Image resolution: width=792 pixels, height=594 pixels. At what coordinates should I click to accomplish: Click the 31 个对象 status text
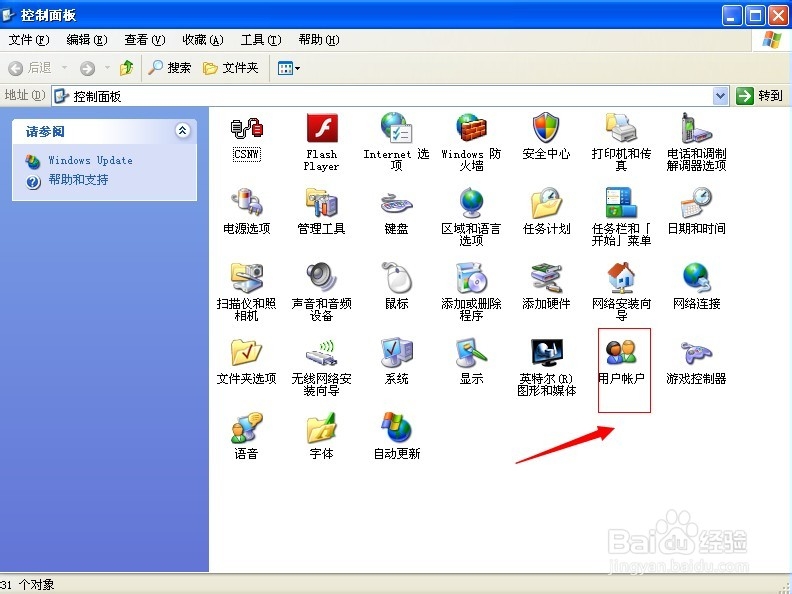(27, 585)
